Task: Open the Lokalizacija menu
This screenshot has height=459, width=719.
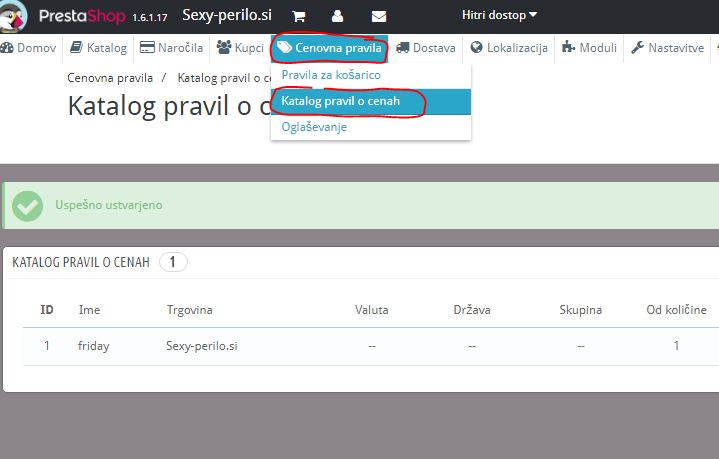Action: tap(509, 48)
